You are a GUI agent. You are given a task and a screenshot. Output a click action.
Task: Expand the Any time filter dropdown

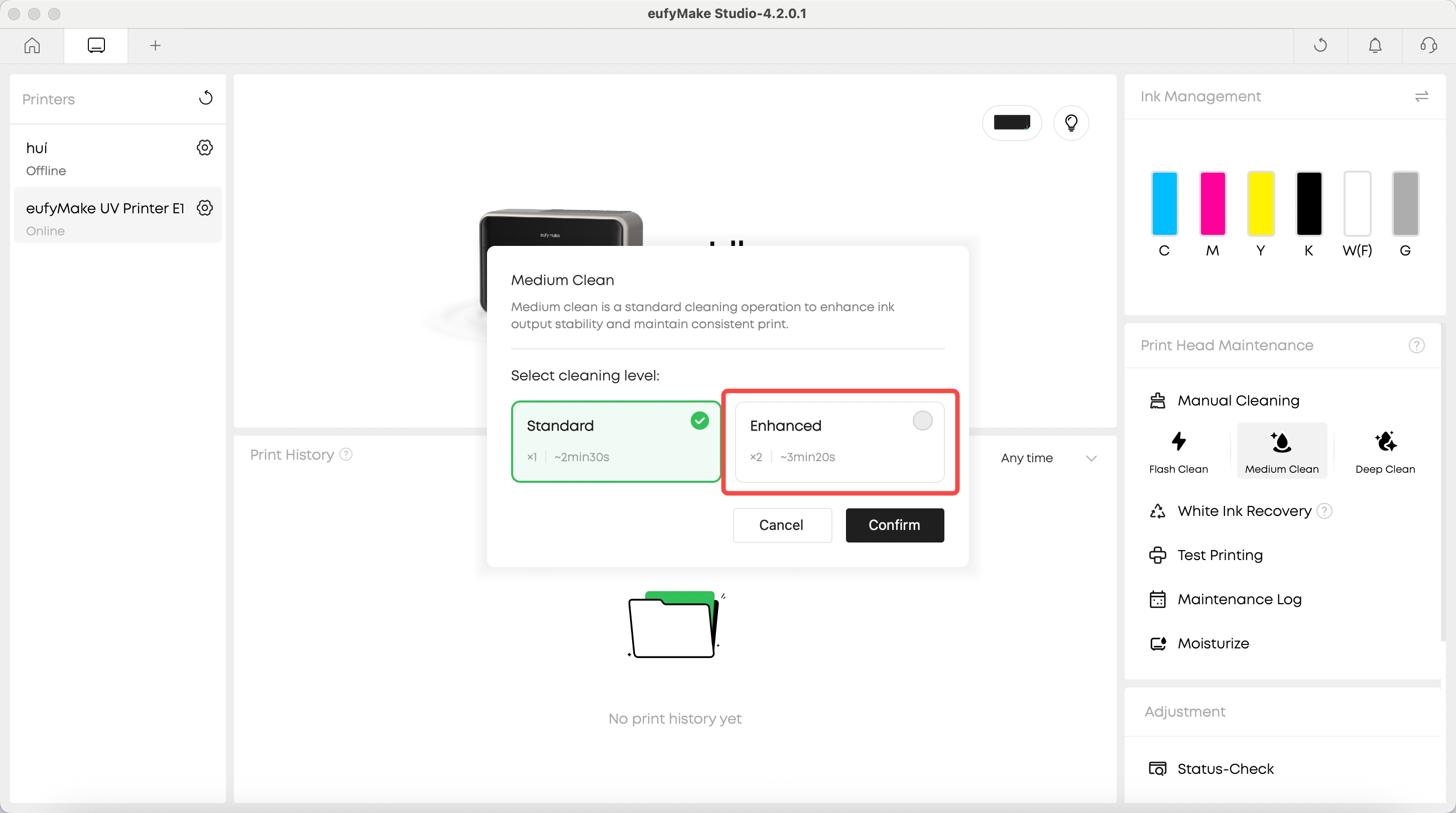(x=1048, y=458)
